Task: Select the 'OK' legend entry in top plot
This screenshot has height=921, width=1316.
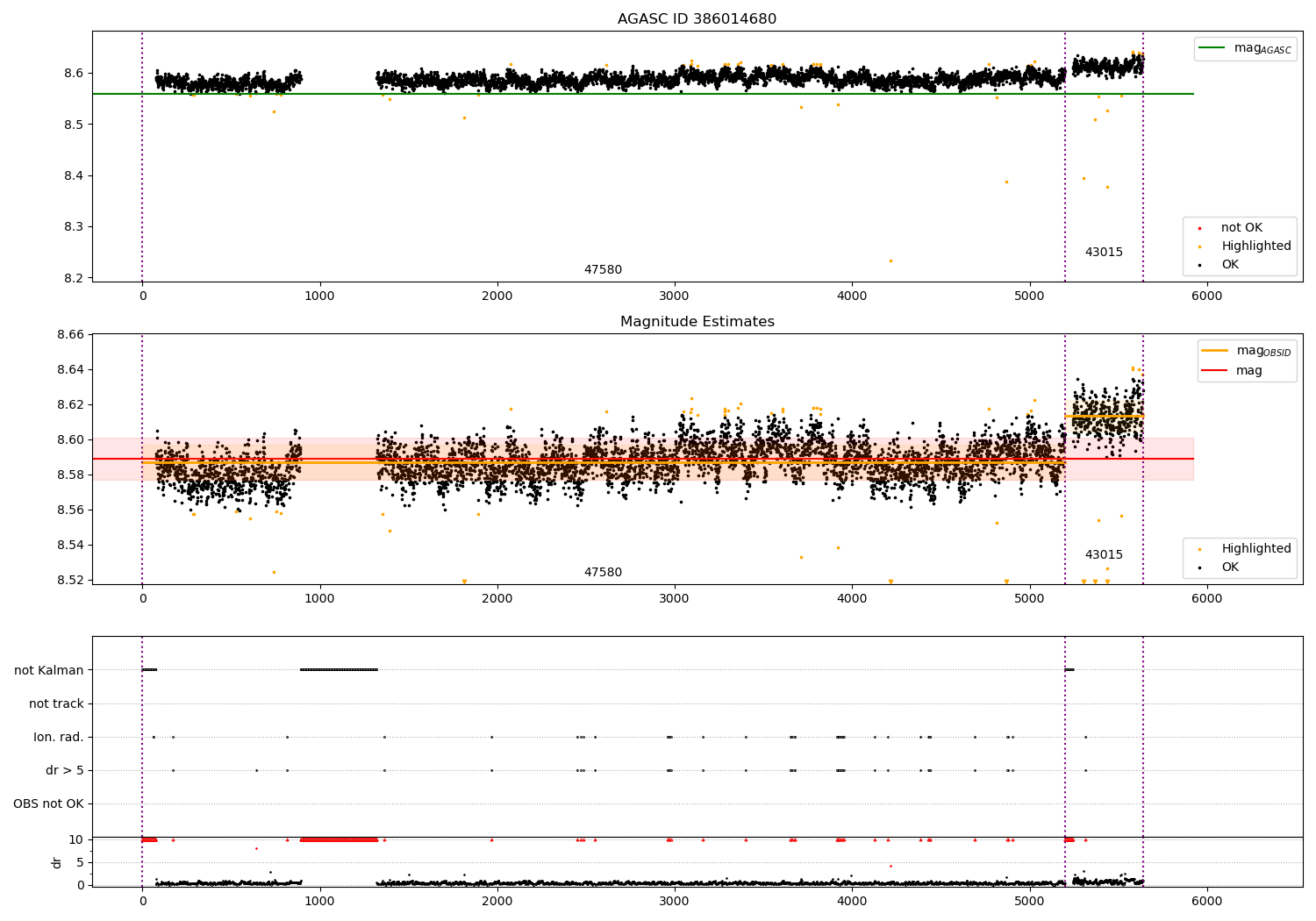Action: (1230, 265)
